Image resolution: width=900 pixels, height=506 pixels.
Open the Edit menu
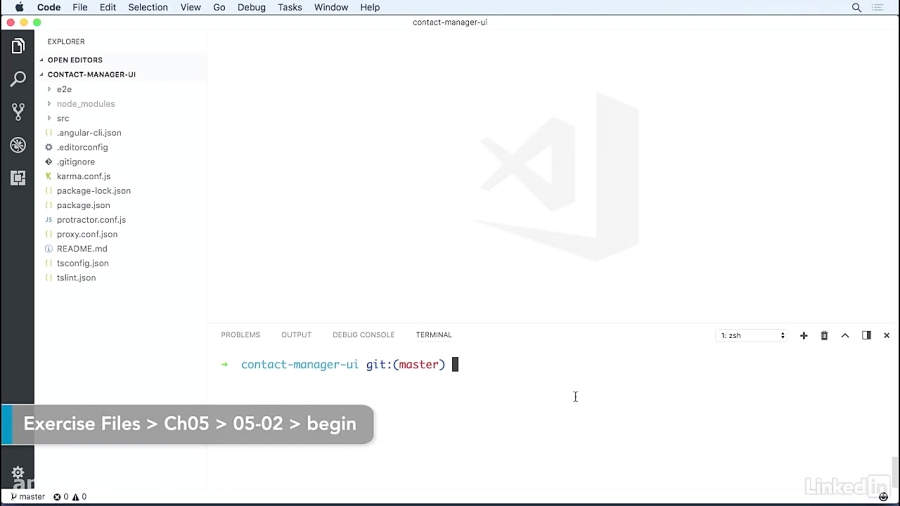107,7
